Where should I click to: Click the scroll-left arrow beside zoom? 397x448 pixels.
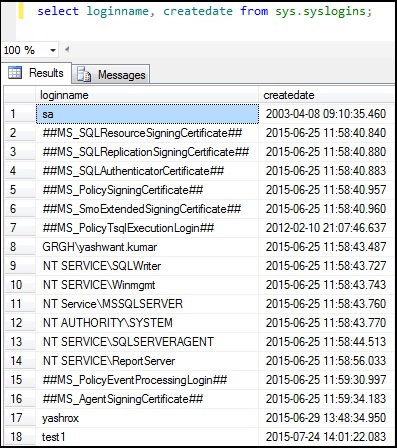point(67,50)
